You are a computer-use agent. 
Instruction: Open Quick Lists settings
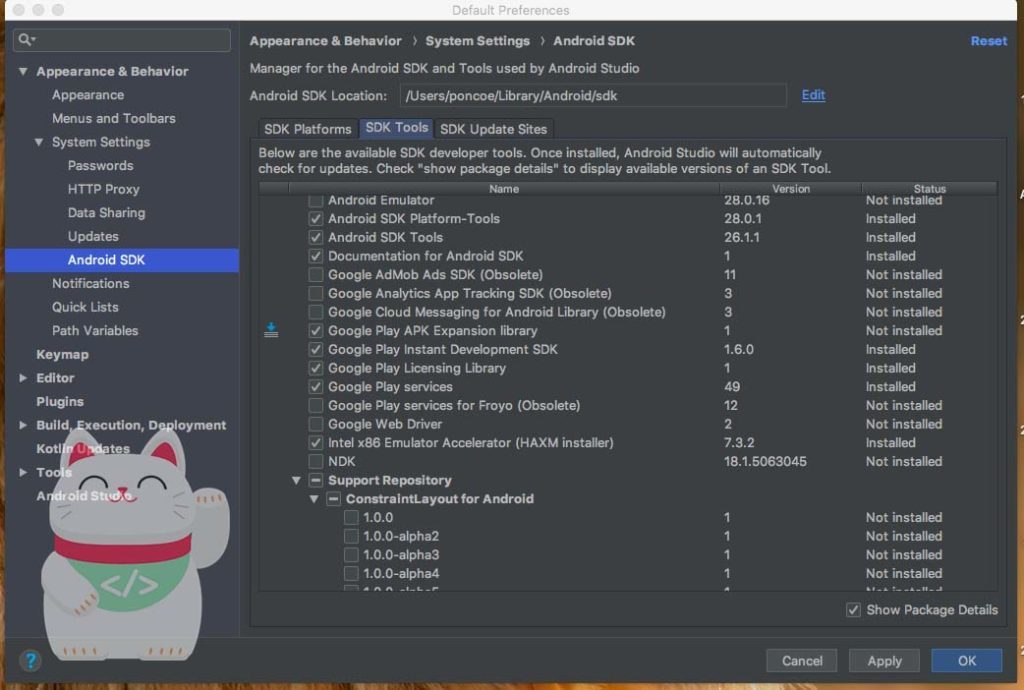(86, 307)
